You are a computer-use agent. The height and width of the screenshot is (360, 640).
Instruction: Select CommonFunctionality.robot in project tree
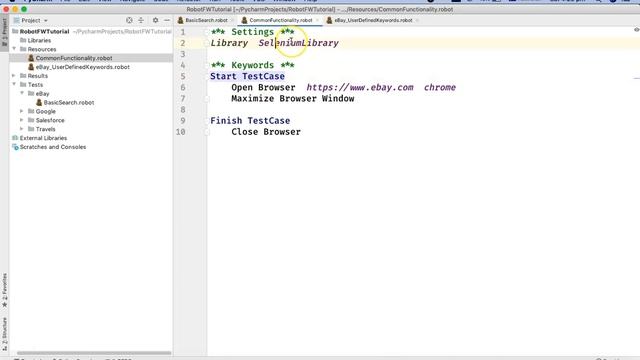[x=74, y=58]
